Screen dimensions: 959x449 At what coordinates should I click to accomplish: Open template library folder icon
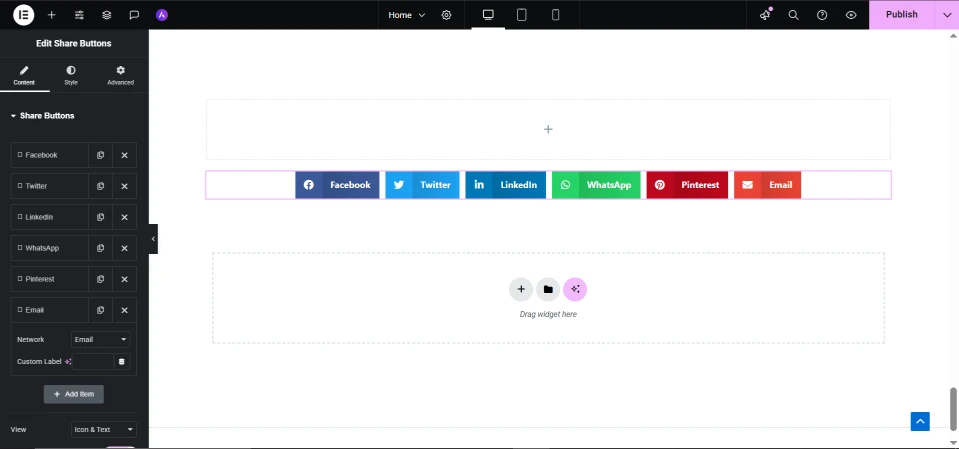[x=548, y=289]
